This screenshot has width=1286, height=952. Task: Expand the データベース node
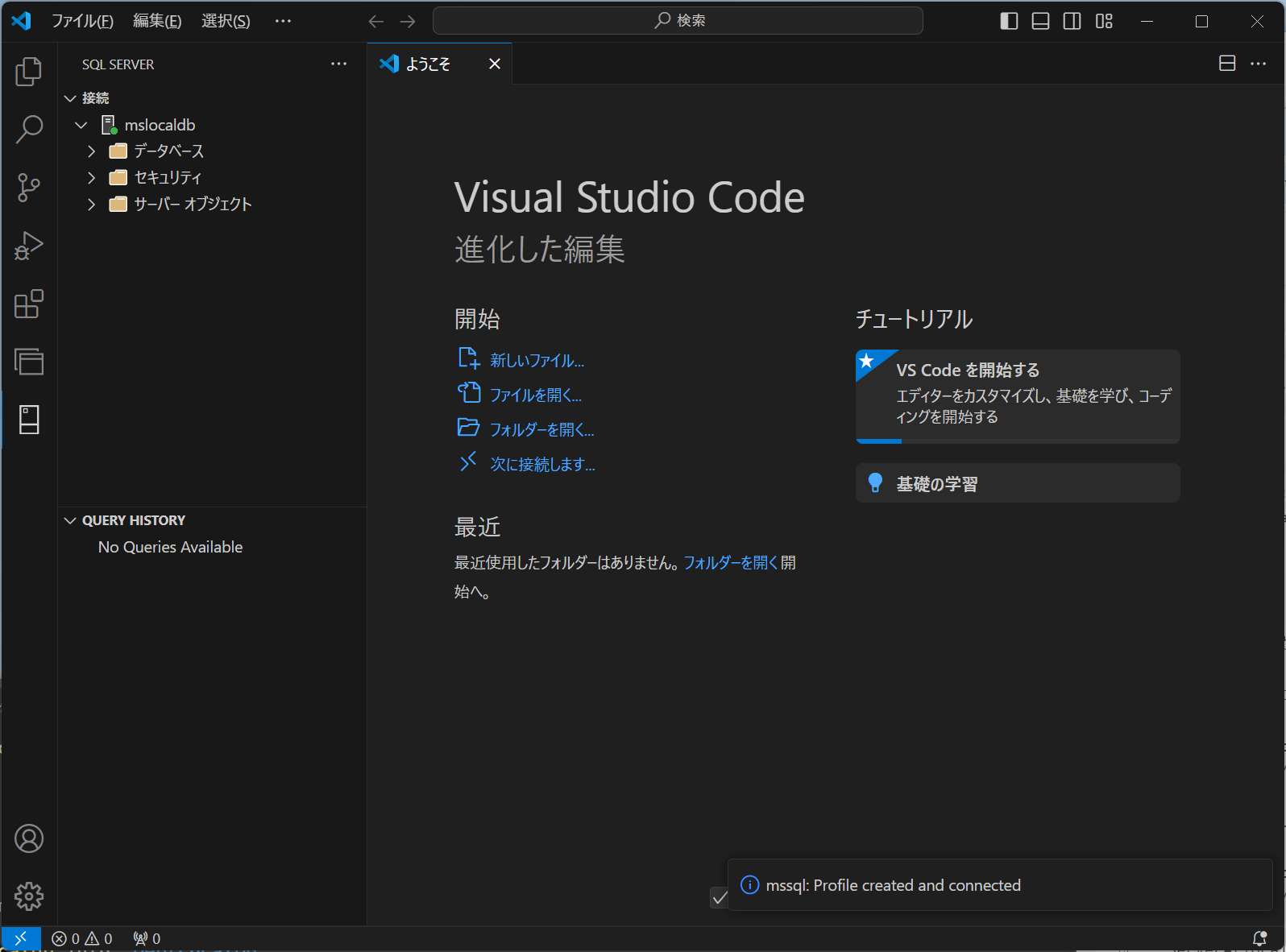pyautogui.click(x=91, y=151)
